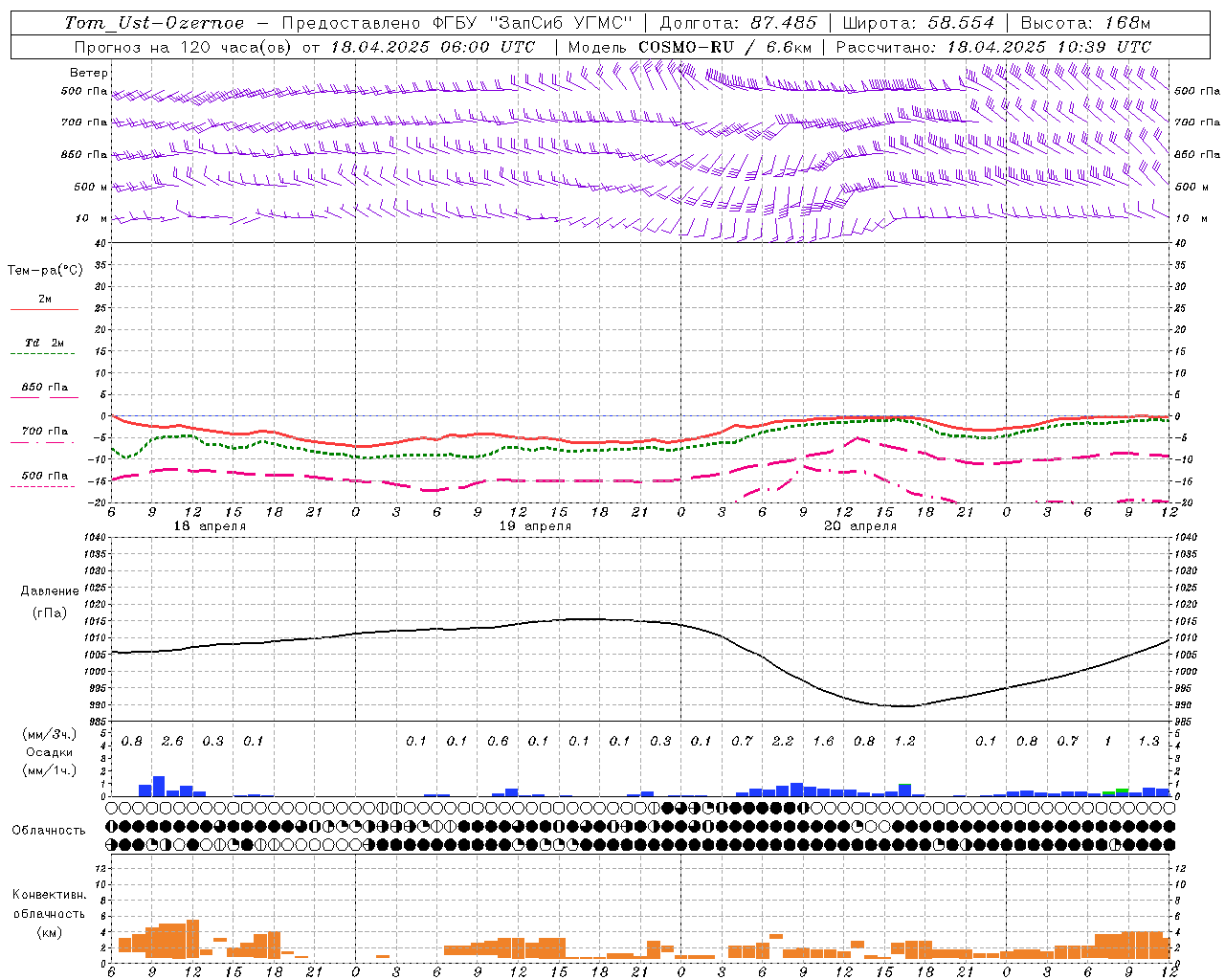The image size is (1225, 980).
Task: Click the Давление pressure panel label
Action: tap(50, 591)
